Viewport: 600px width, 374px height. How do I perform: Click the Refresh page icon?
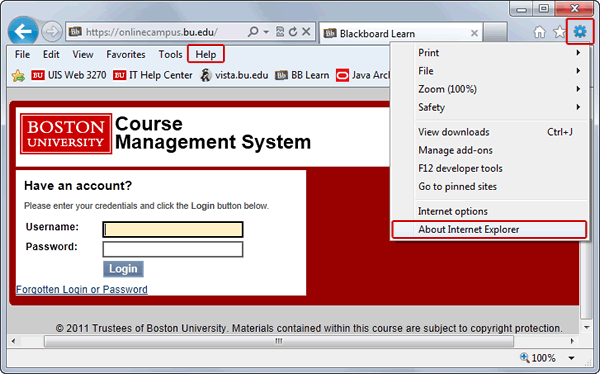point(293,32)
